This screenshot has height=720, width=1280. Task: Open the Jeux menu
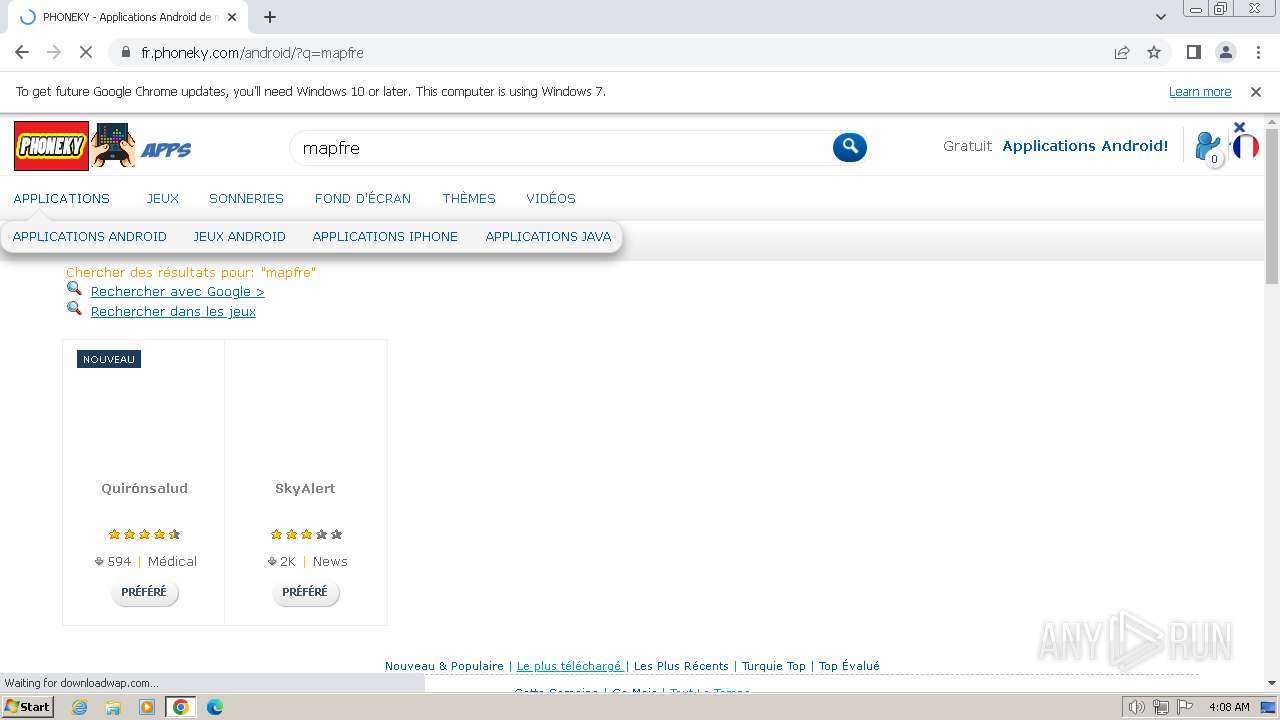pos(163,198)
